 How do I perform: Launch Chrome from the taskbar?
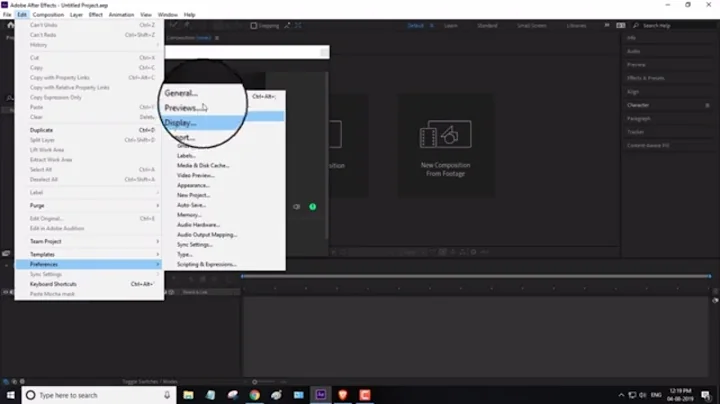[x=254, y=395]
